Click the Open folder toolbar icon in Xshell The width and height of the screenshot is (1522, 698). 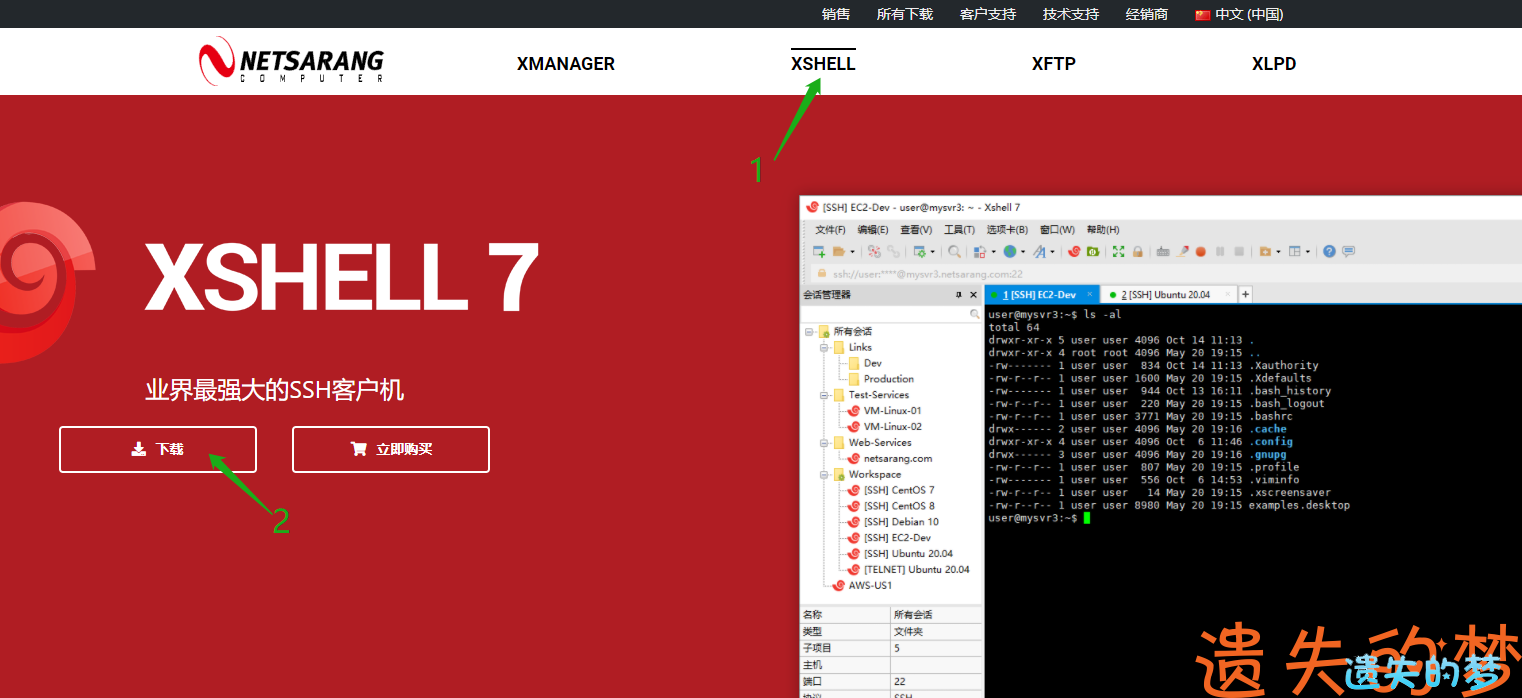tap(838, 251)
